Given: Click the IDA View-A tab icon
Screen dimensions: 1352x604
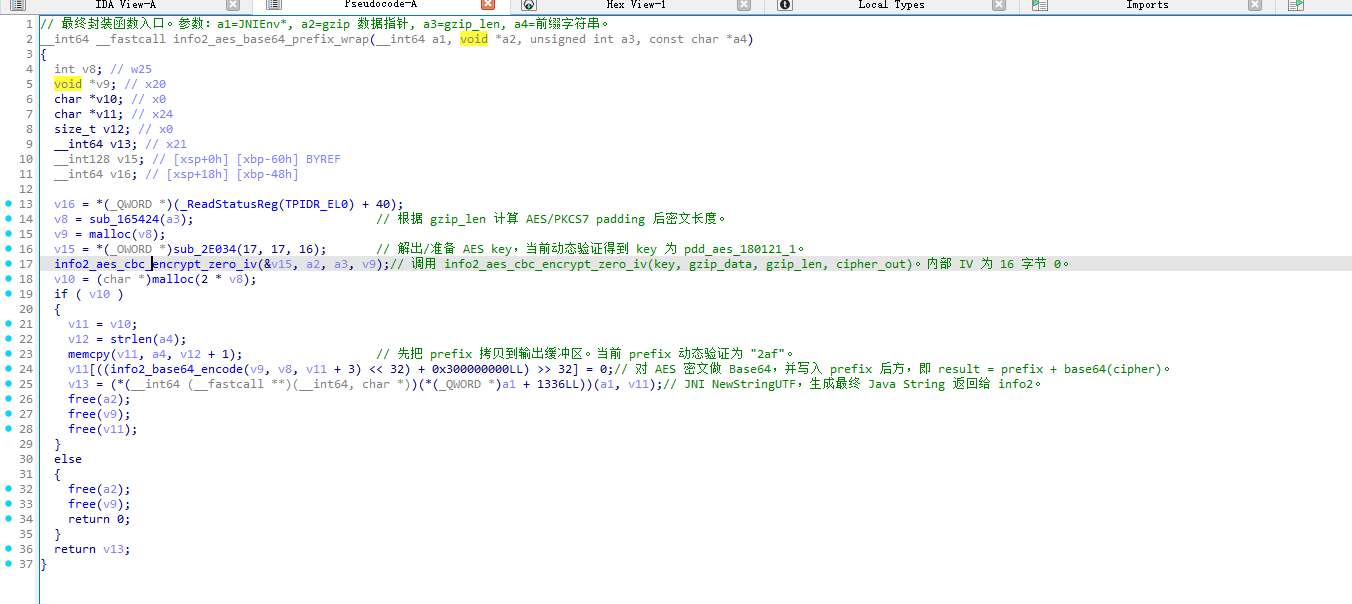Looking at the screenshot, I should coord(17,5).
